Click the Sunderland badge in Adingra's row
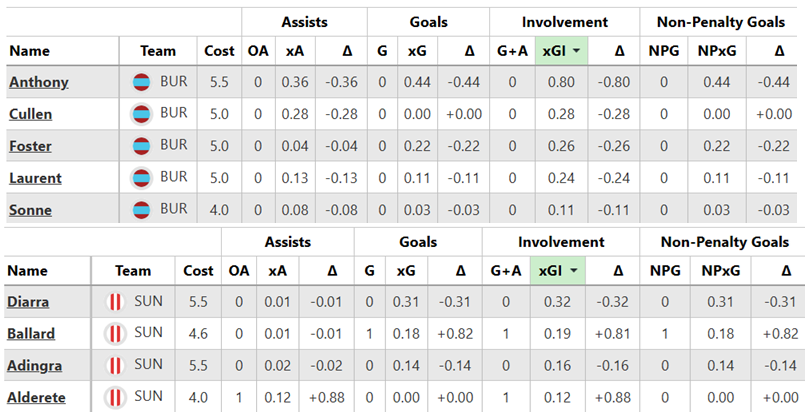Screen dimensions: 808x416 click(x=116, y=365)
